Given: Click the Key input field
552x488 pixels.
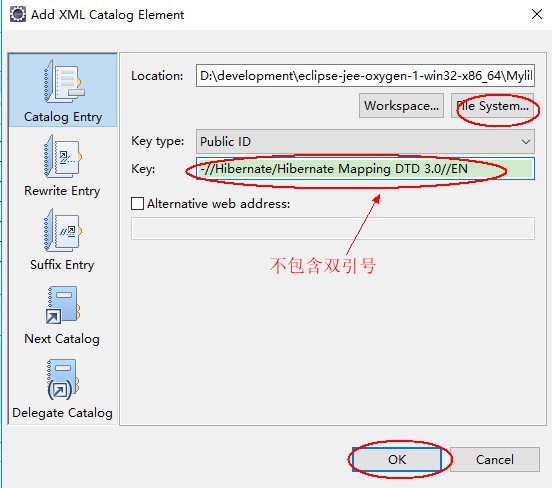Looking at the screenshot, I should pyautogui.click(x=365, y=169).
